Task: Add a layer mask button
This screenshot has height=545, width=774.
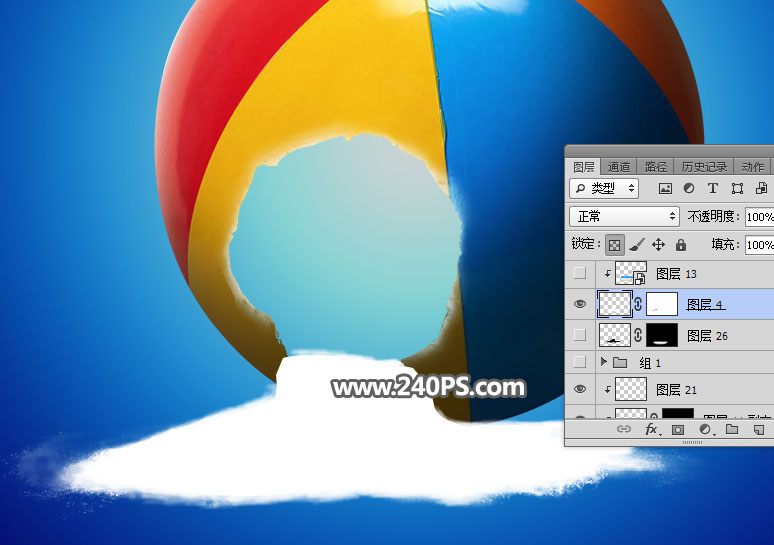Action: click(x=678, y=429)
